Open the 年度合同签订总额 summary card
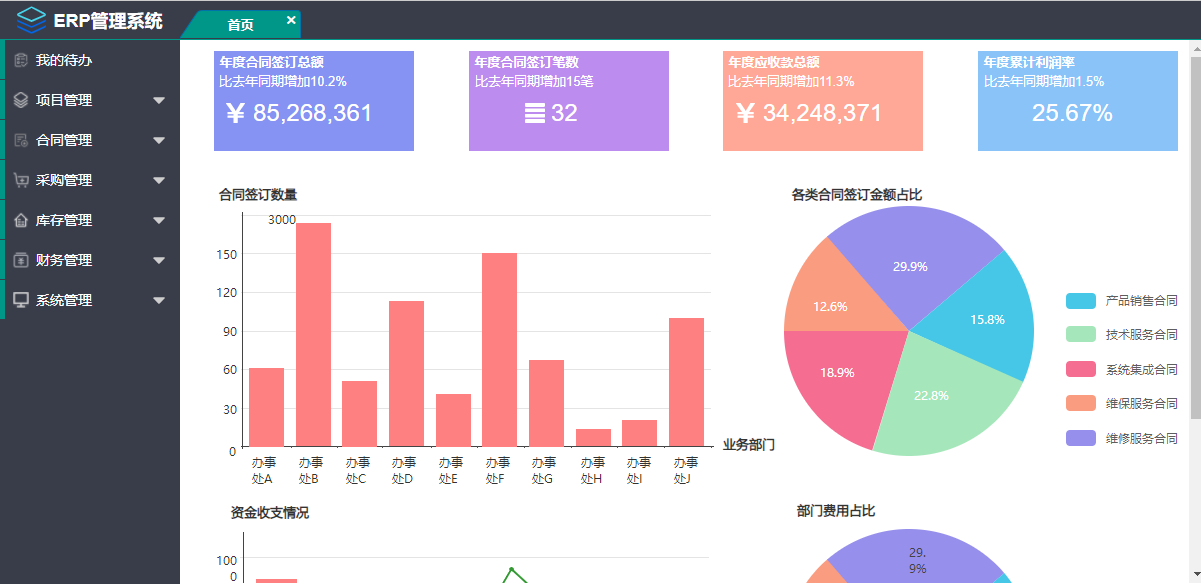The height and width of the screenshot is (584, 1201). click(x=314, y=101)
